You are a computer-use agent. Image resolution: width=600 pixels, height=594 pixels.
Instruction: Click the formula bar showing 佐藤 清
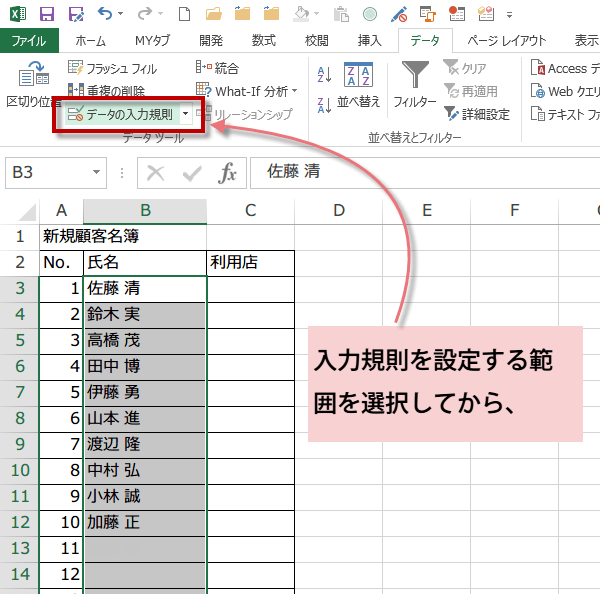425,173
